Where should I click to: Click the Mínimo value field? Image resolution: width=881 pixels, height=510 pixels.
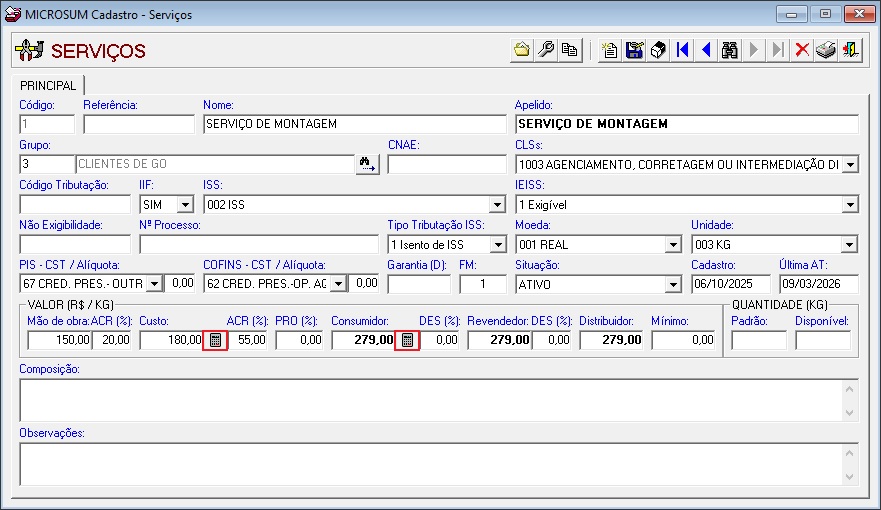[683, 340]
